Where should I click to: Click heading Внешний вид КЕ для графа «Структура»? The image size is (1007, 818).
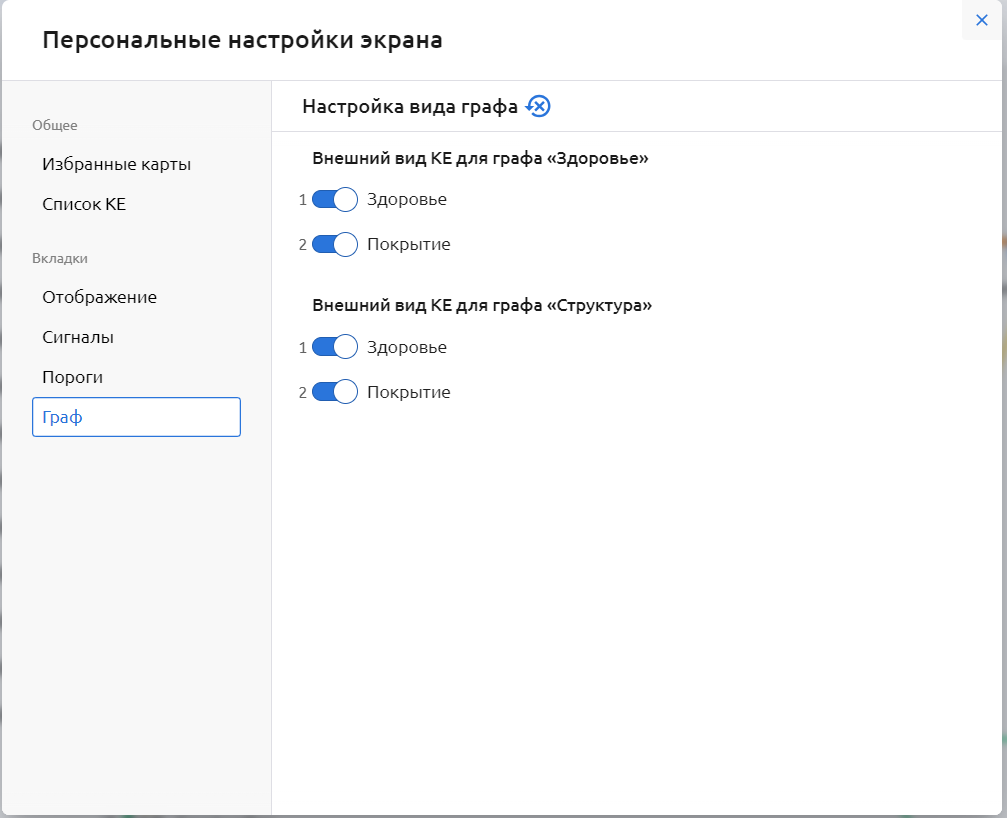tap(482, 305)
